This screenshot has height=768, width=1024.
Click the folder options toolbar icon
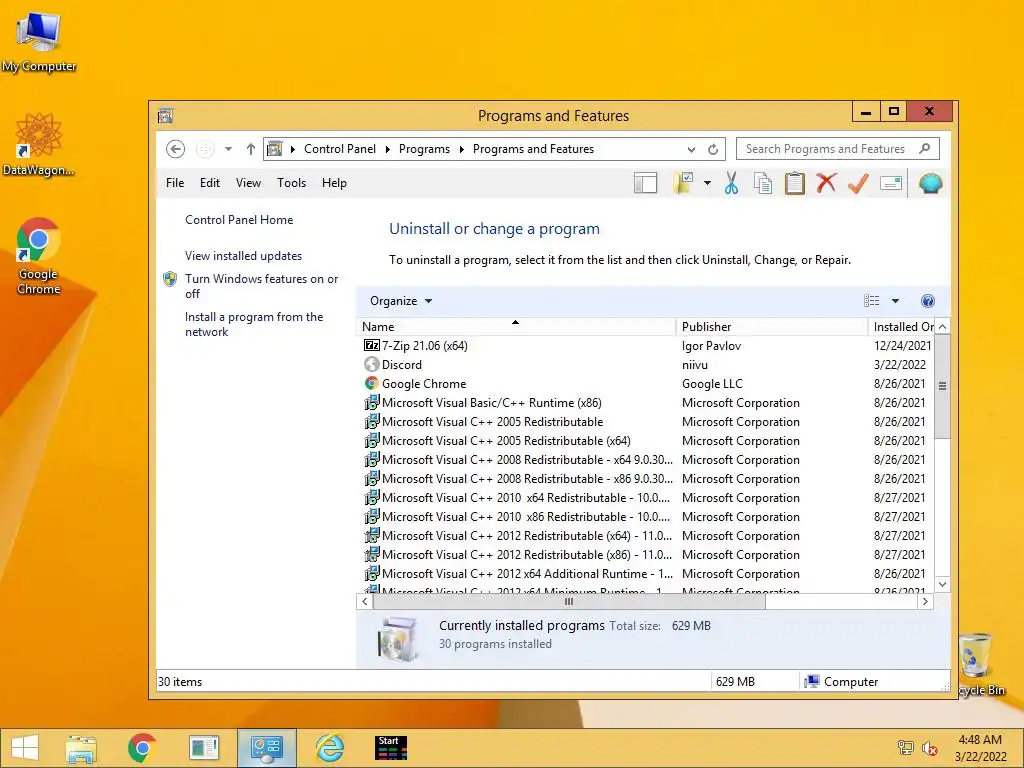tap(683, 184)
